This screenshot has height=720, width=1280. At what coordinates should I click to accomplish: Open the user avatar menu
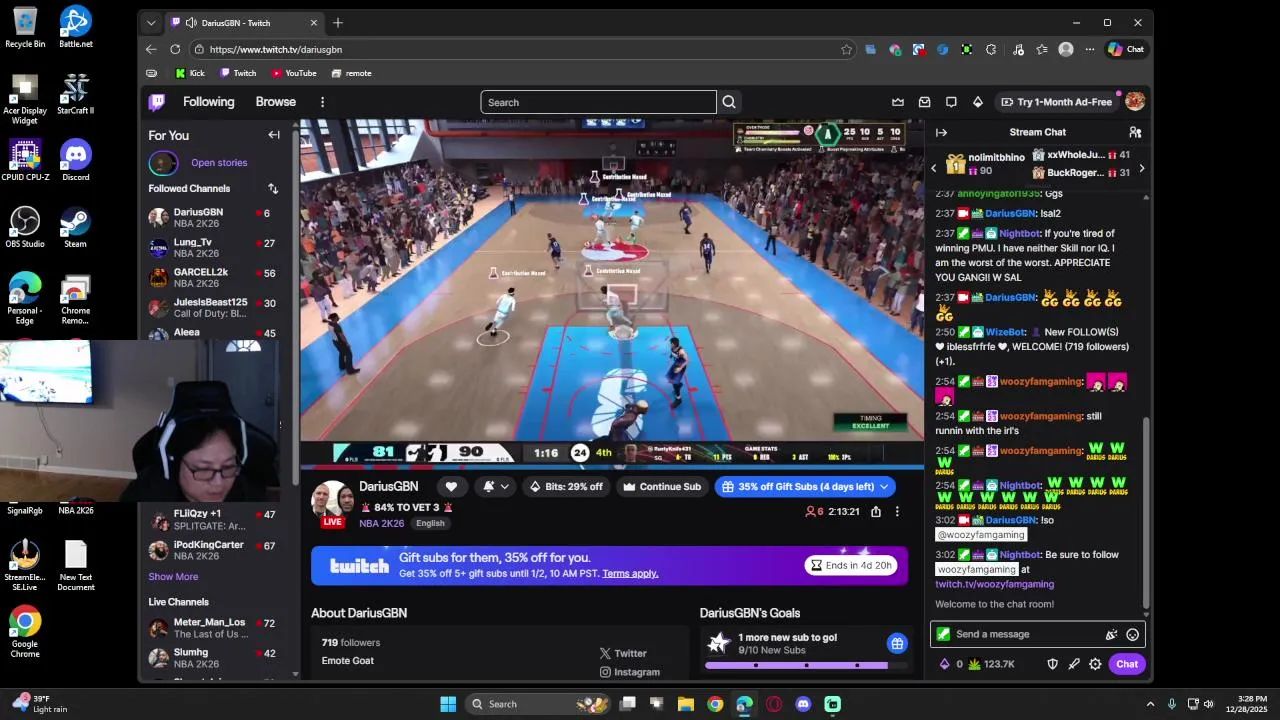[1135, 102]
